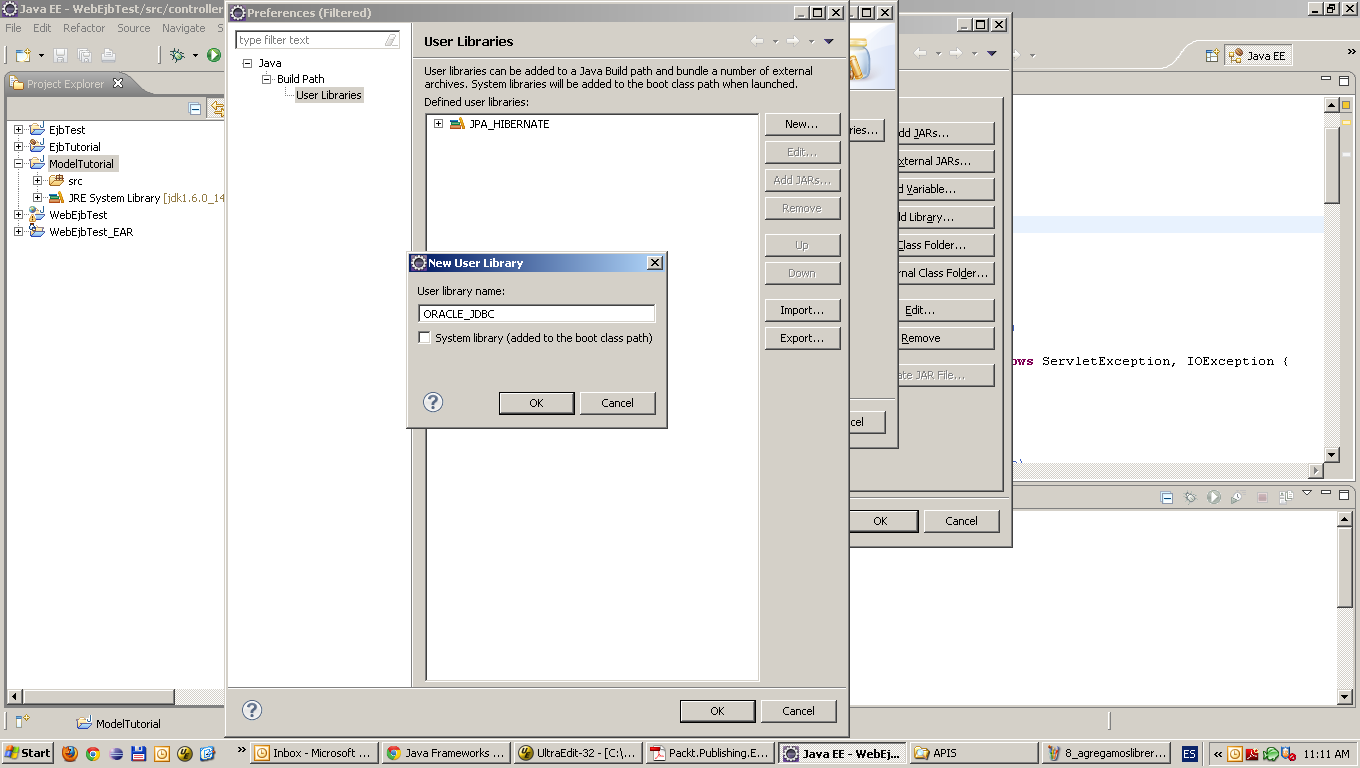Enable the System library boot class path checkbox
Viewport: 1360px width, 768px height.
[424, 337]
